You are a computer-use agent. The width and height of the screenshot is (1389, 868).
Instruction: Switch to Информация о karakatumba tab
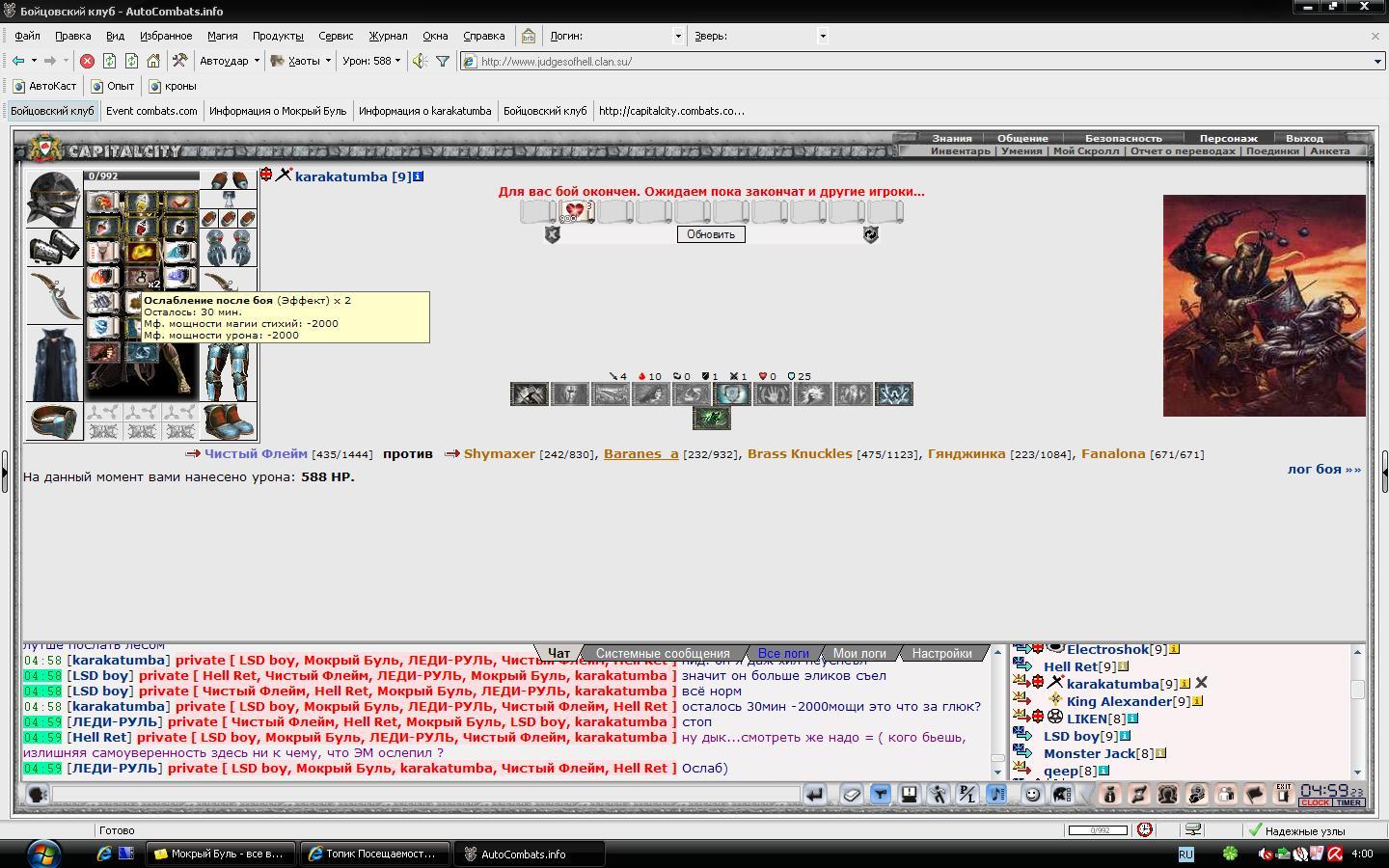pyautogui.click(x=425, y=111)
